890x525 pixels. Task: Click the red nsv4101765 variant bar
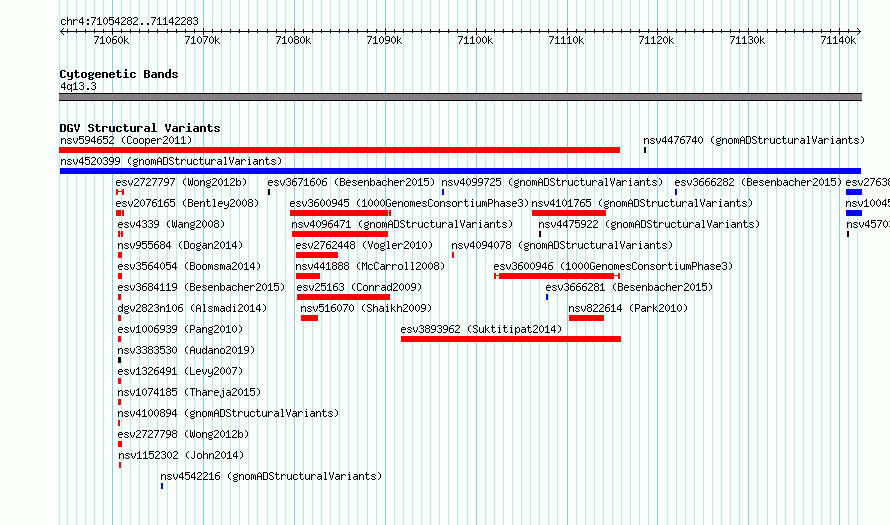coord(569,213)
